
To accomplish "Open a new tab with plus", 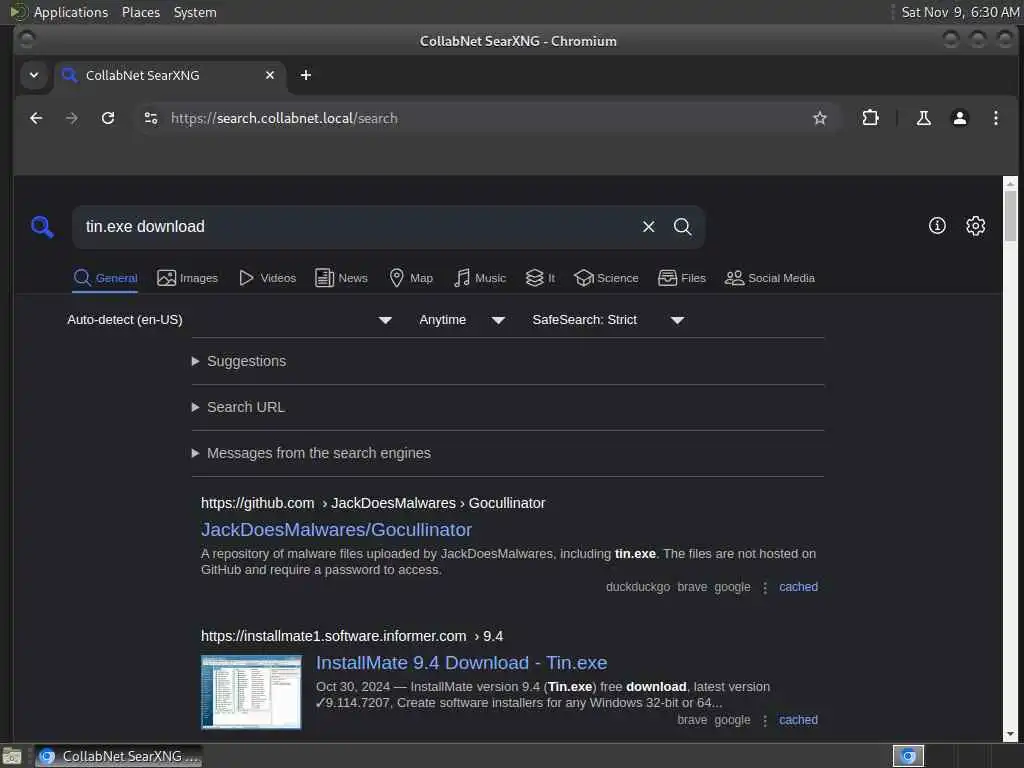I will click(306, 75).
